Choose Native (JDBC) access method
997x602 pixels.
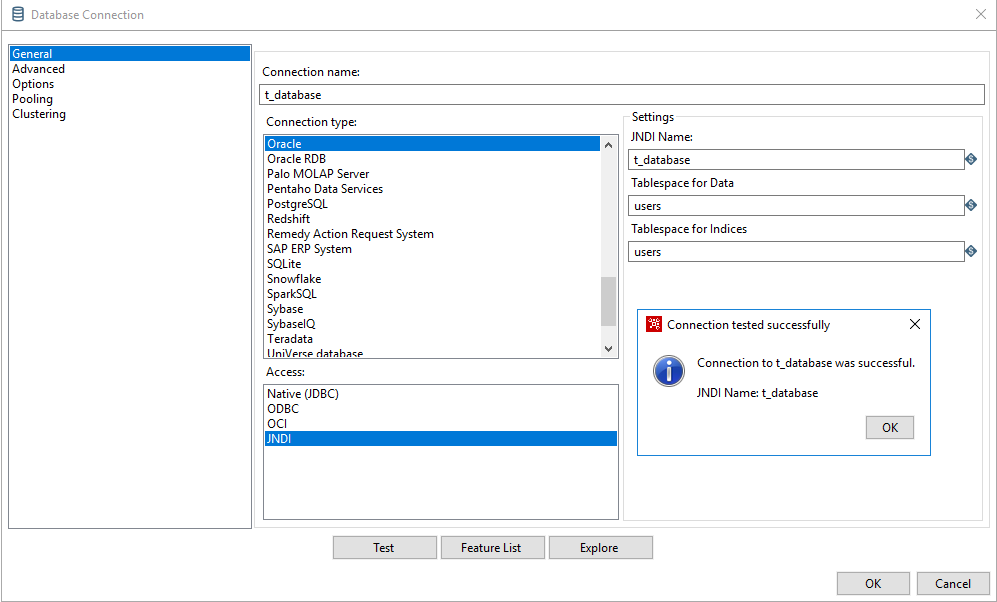click(x=303, y=394)
